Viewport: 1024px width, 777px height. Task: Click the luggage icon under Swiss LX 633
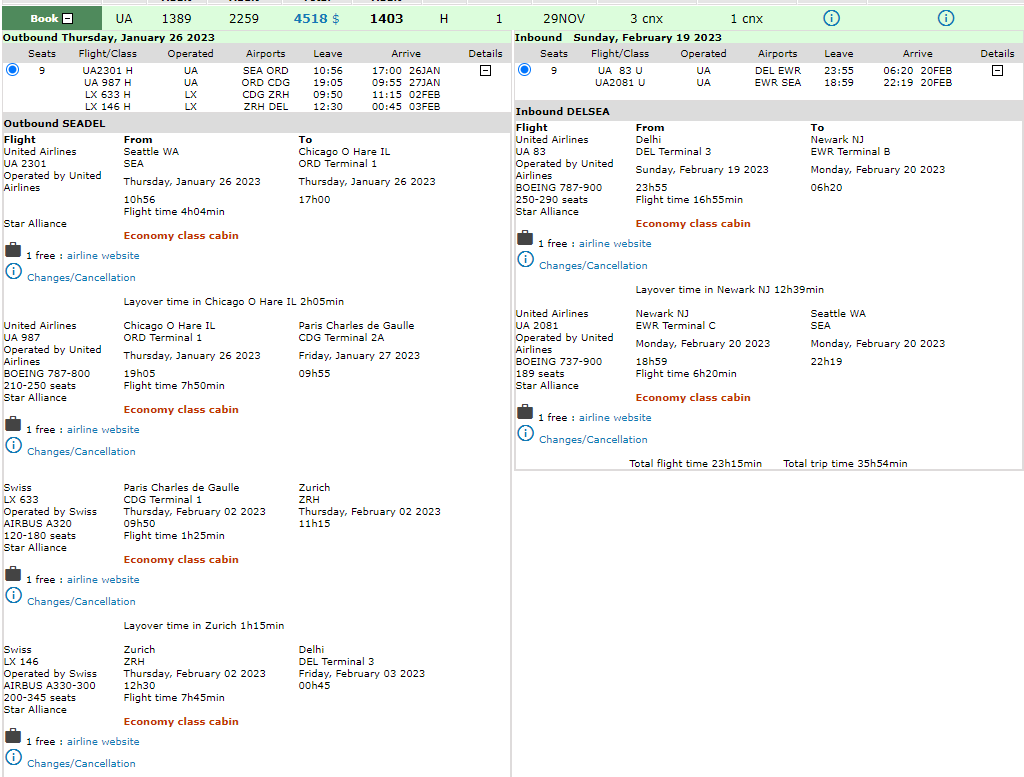tap(13, 574)
